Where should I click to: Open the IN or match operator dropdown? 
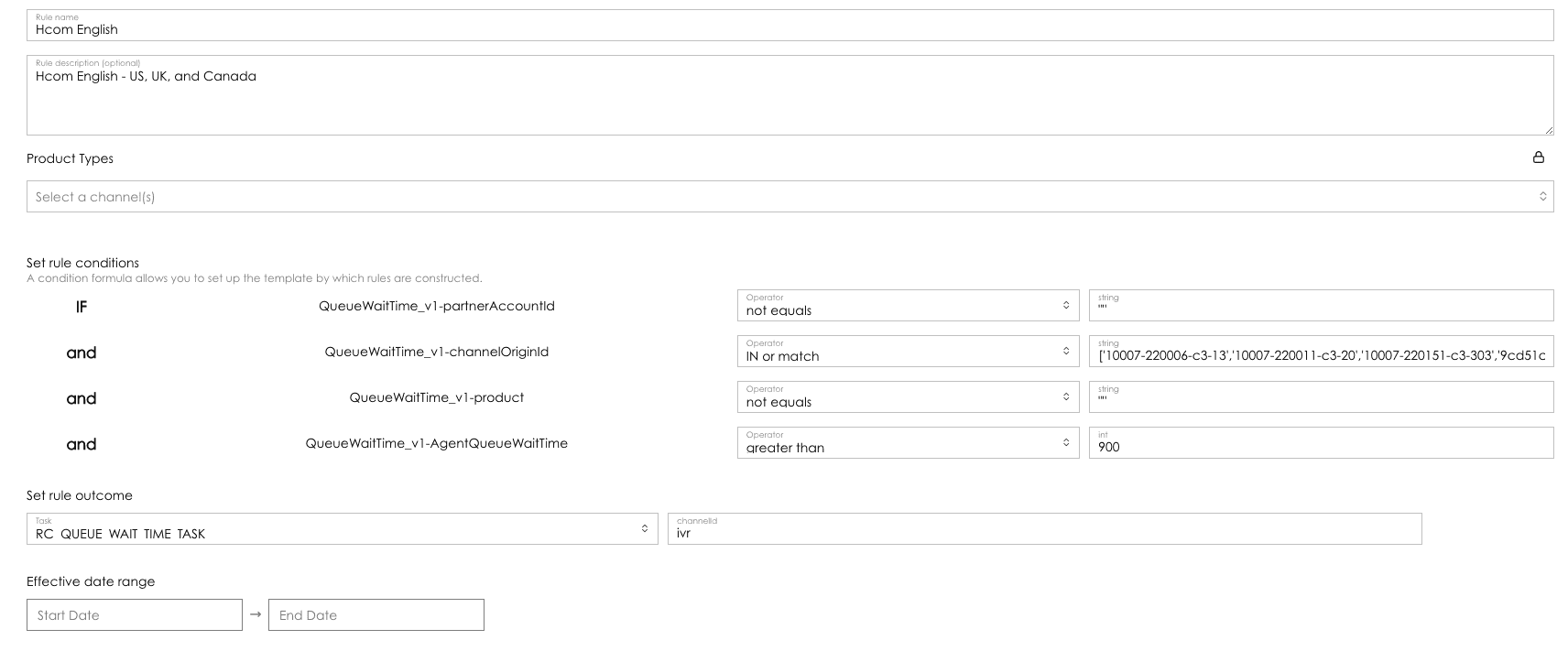pos(908,352)
